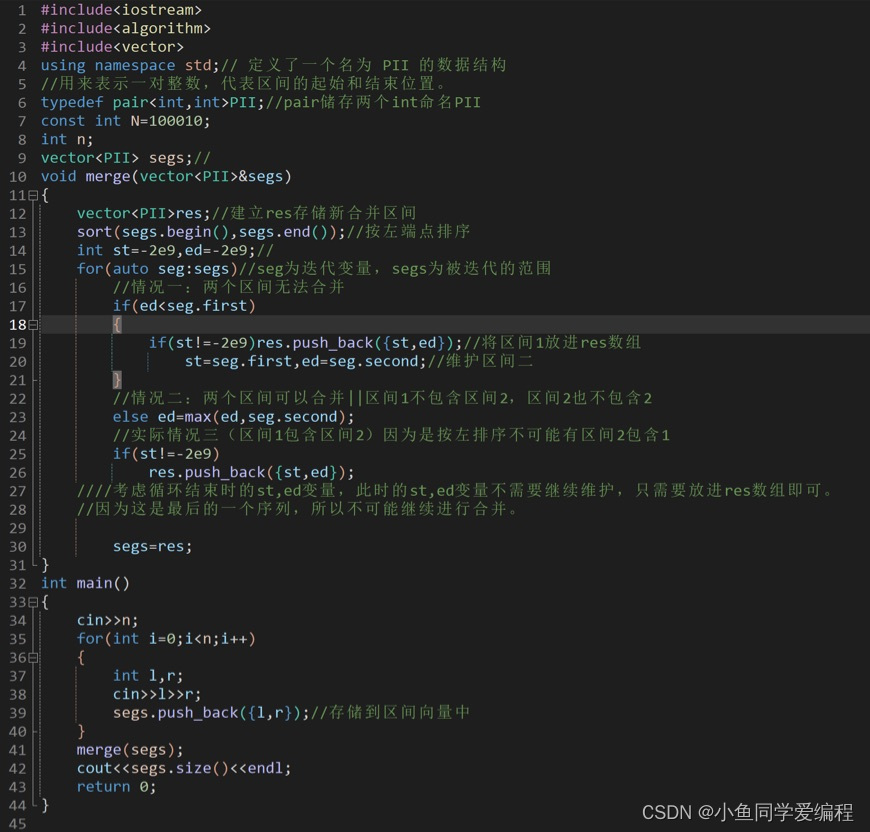Collapse the fold marker at line 18
Image resolution: width=870 pixels, height=832 pixels.
click(33, 325)
